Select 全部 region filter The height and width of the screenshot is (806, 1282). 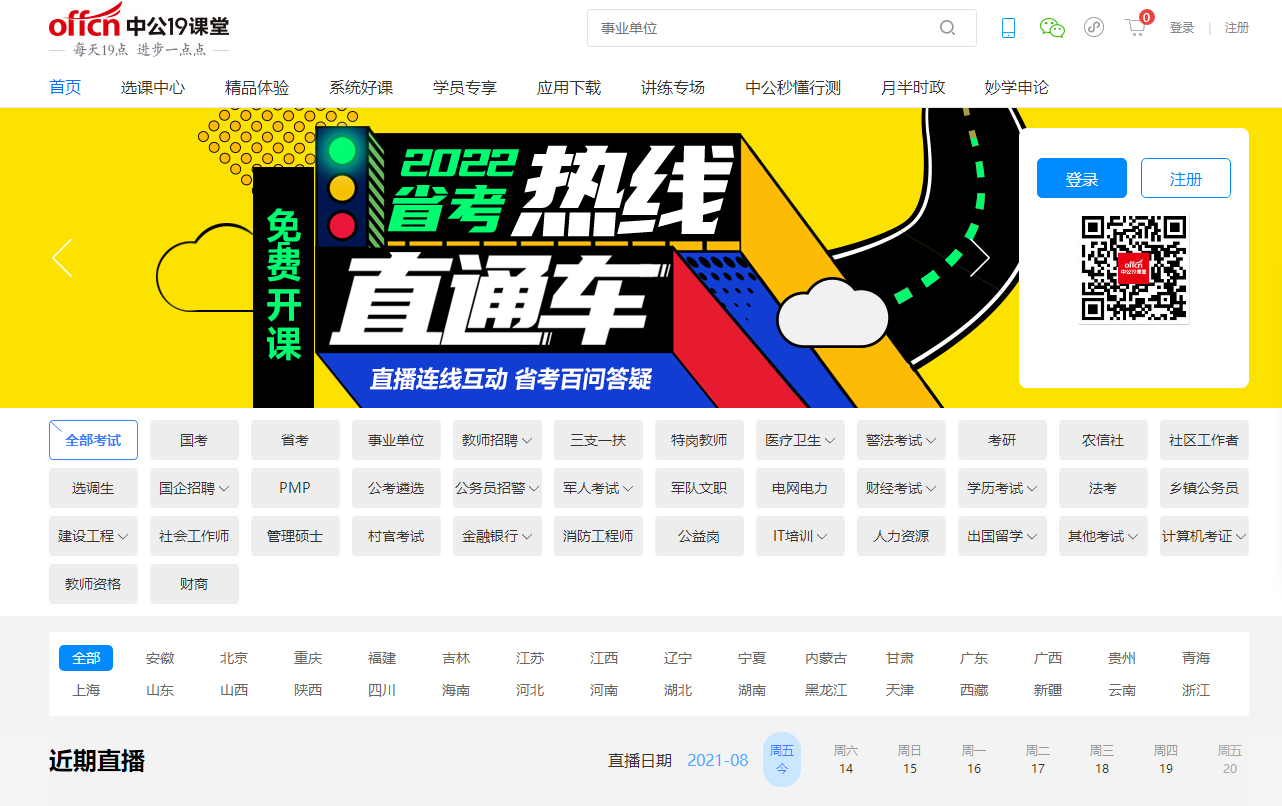tap(86, 658)
